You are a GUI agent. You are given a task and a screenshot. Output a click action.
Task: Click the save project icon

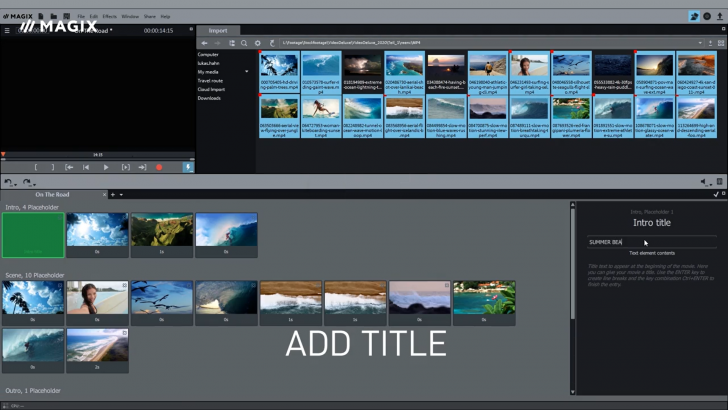point(66,16)
